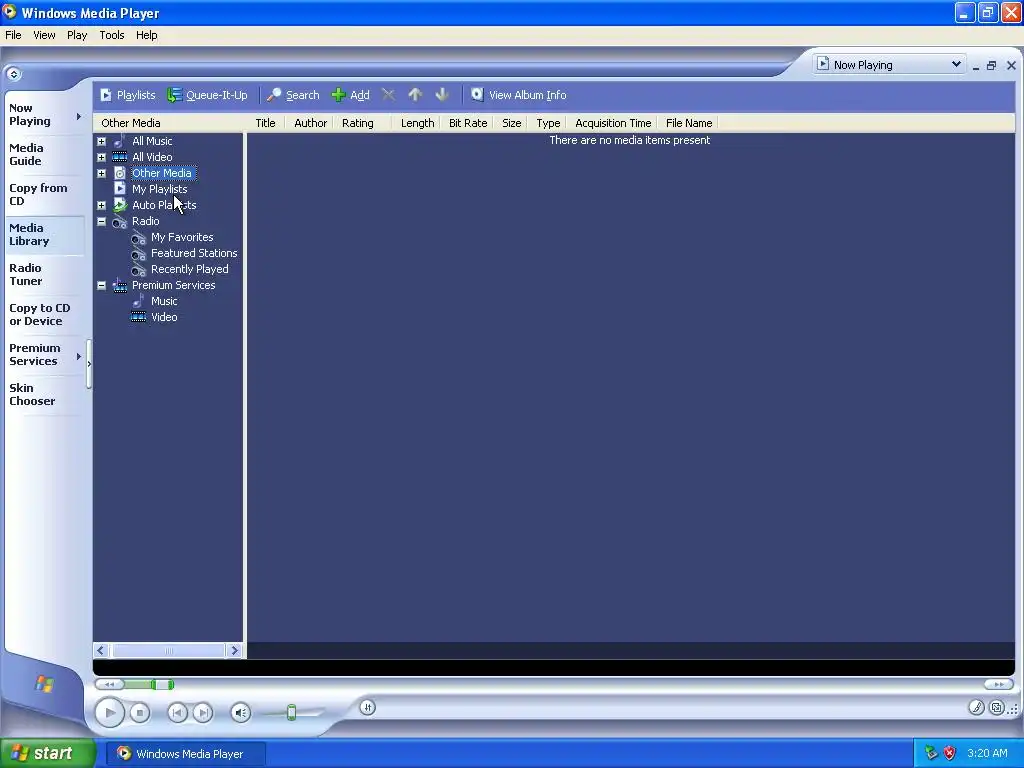Open Premium Services sidebar tab
Viewport: 1024px width, 768px height.
point(43,355)
